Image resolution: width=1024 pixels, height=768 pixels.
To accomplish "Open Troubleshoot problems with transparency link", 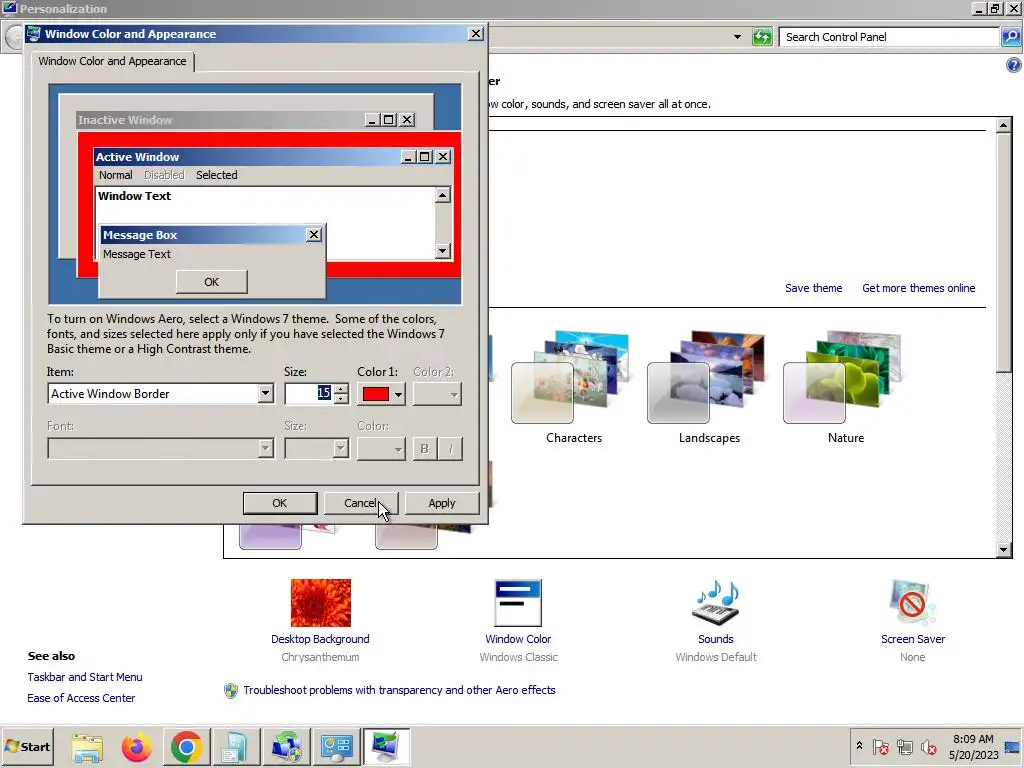I will [x=399, y=690].
